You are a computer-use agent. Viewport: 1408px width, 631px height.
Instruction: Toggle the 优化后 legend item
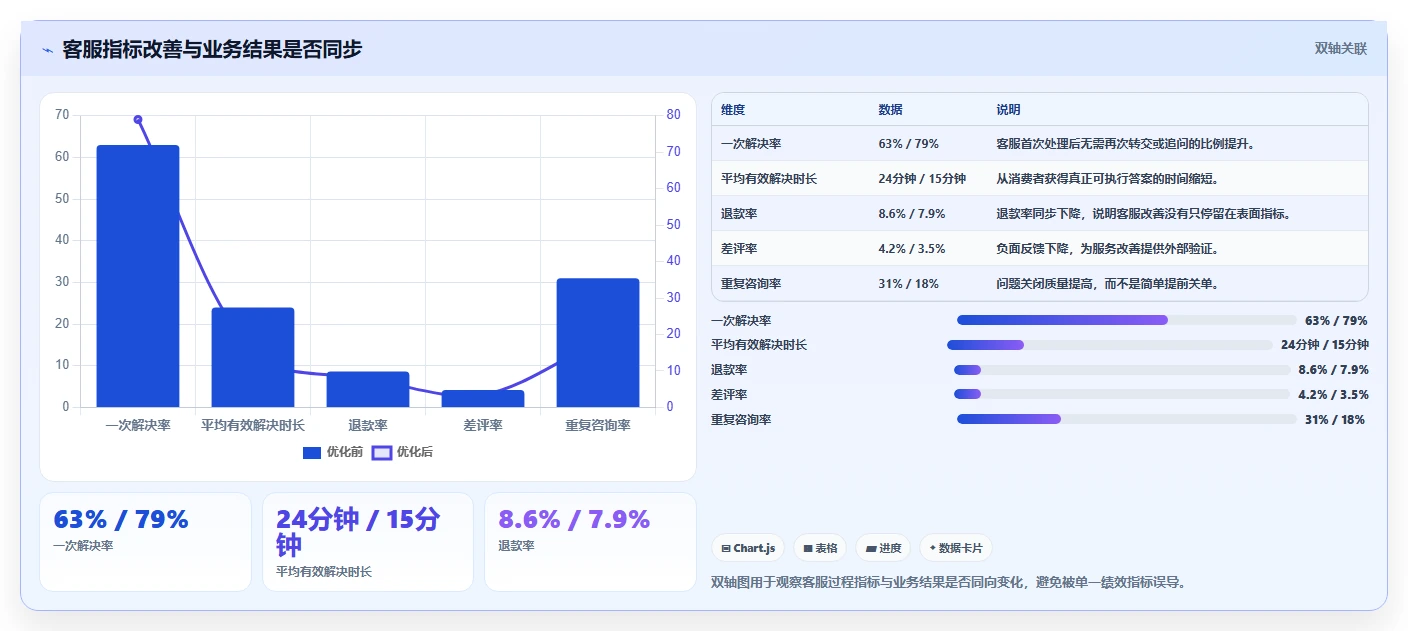[402, 452]
